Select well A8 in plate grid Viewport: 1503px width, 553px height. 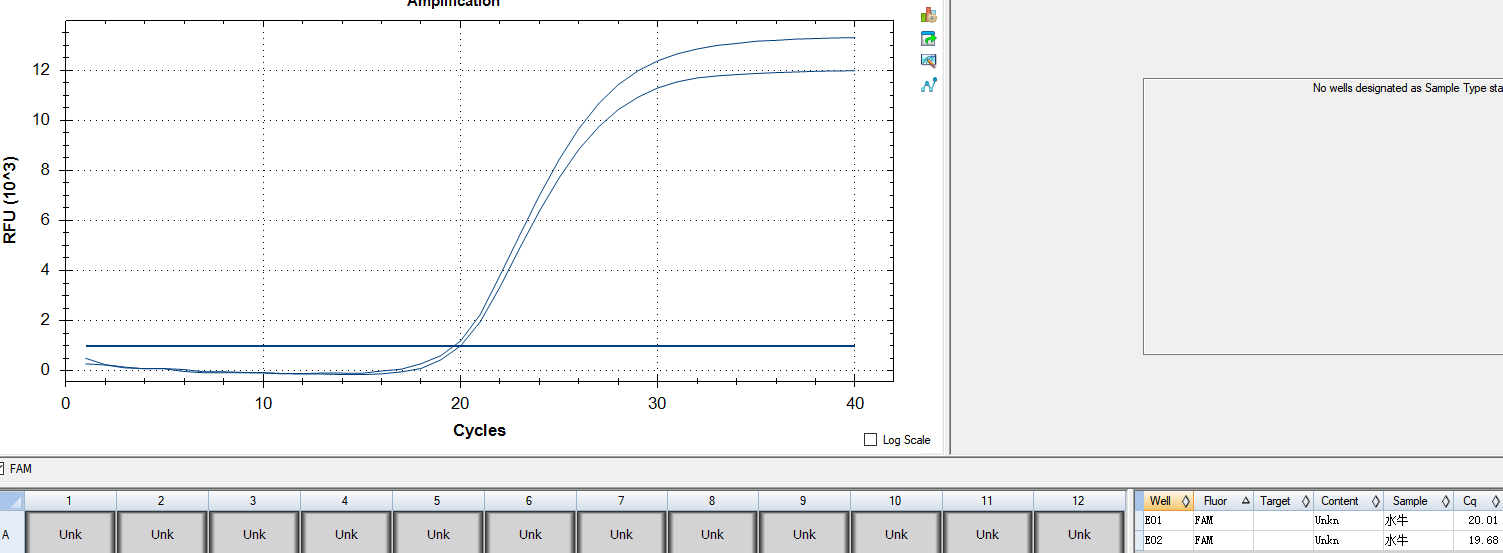(x=712, y=532)
